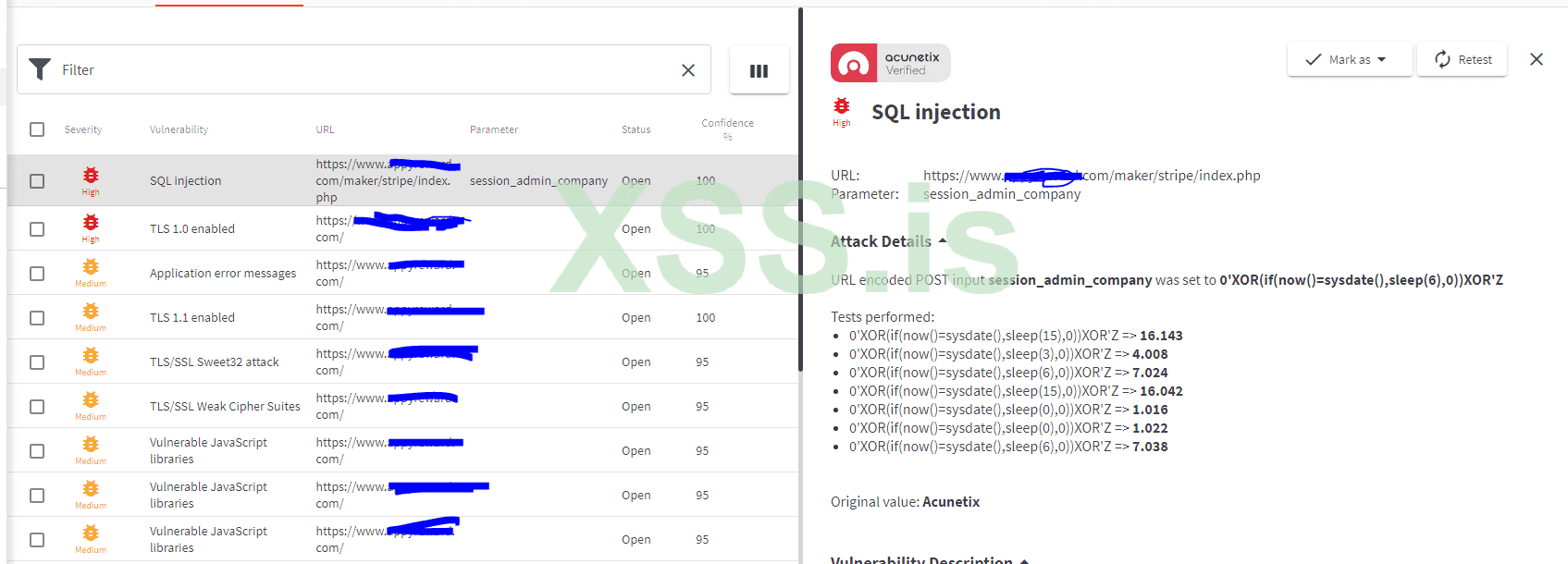Sort by Parameter column header
Viewport: 1568px width, 564px height.
pyautogui.click(x=494, y=129)
